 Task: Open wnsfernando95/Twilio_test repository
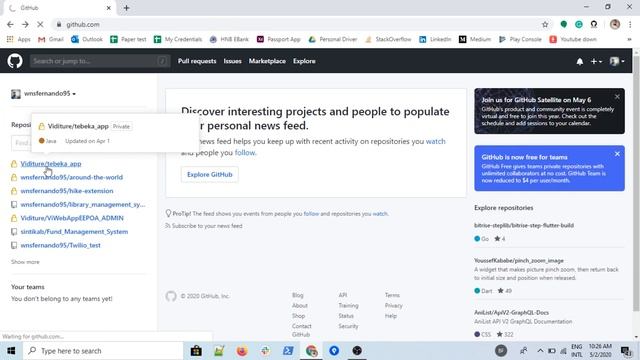(x=60, y=245)
